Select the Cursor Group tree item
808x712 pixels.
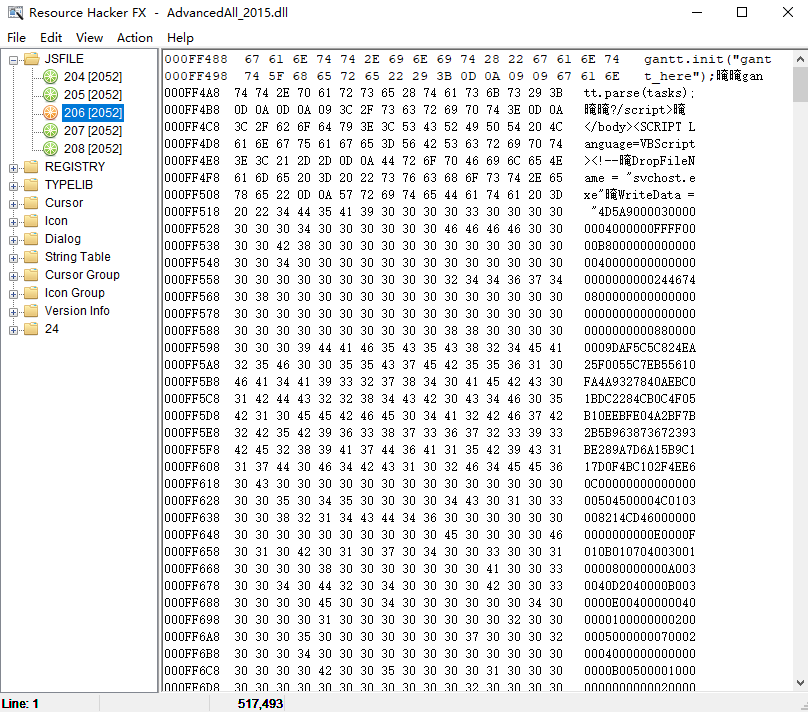pyautogui.click(x=82, y=275)
